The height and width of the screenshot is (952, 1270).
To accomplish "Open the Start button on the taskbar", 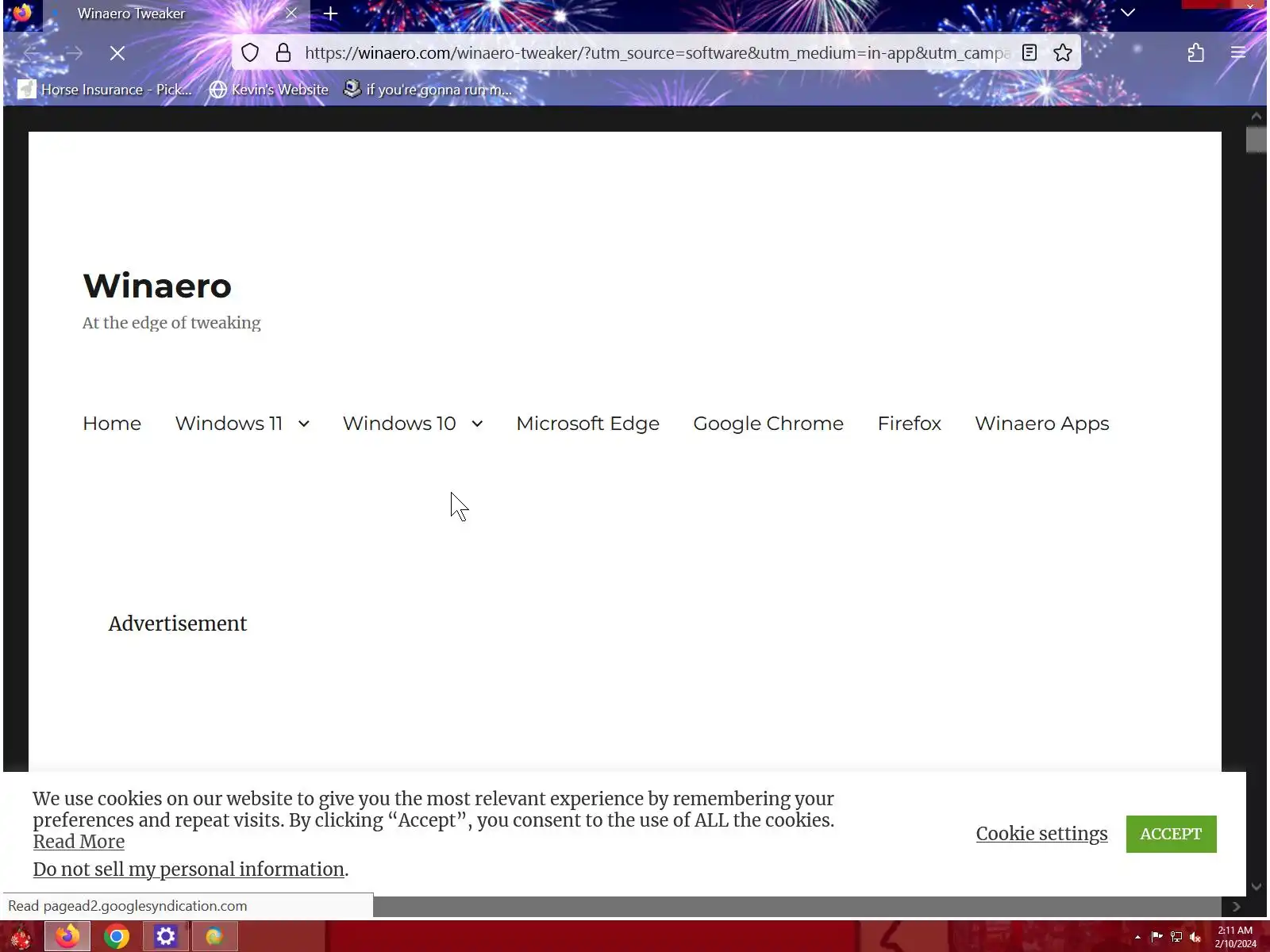I will tap(21, 937).
